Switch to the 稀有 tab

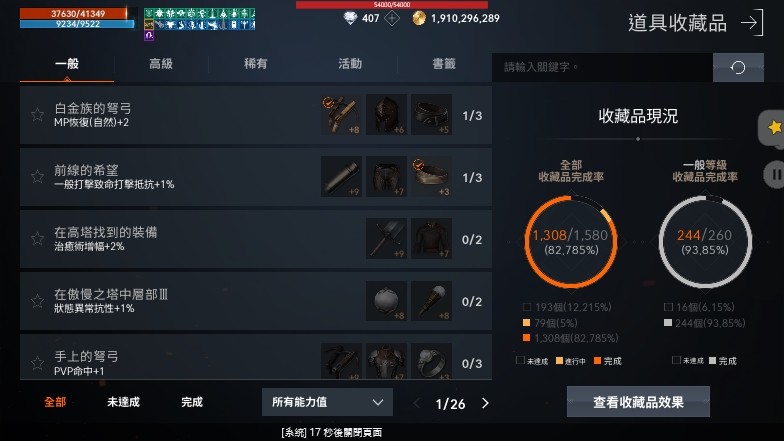(x=256, y=64)
